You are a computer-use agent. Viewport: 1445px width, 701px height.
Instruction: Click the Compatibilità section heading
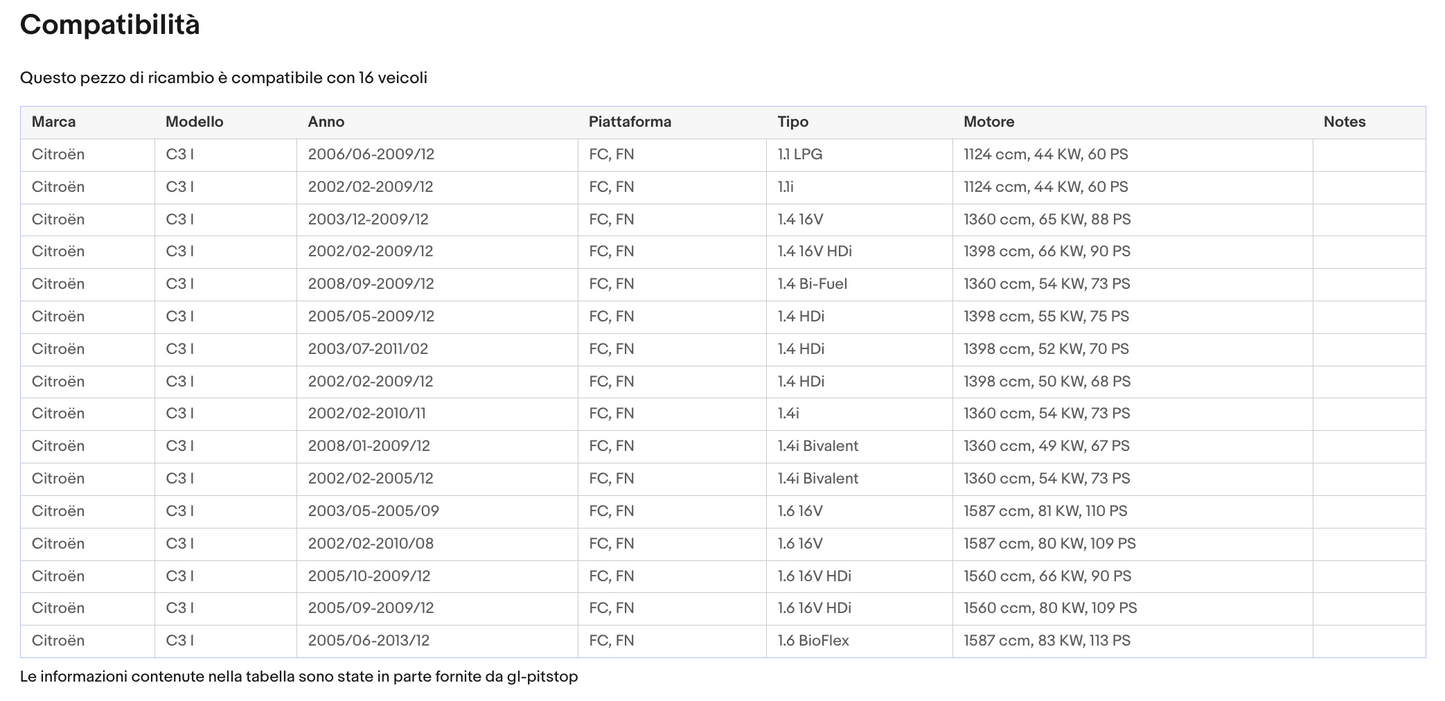(110, 25)
